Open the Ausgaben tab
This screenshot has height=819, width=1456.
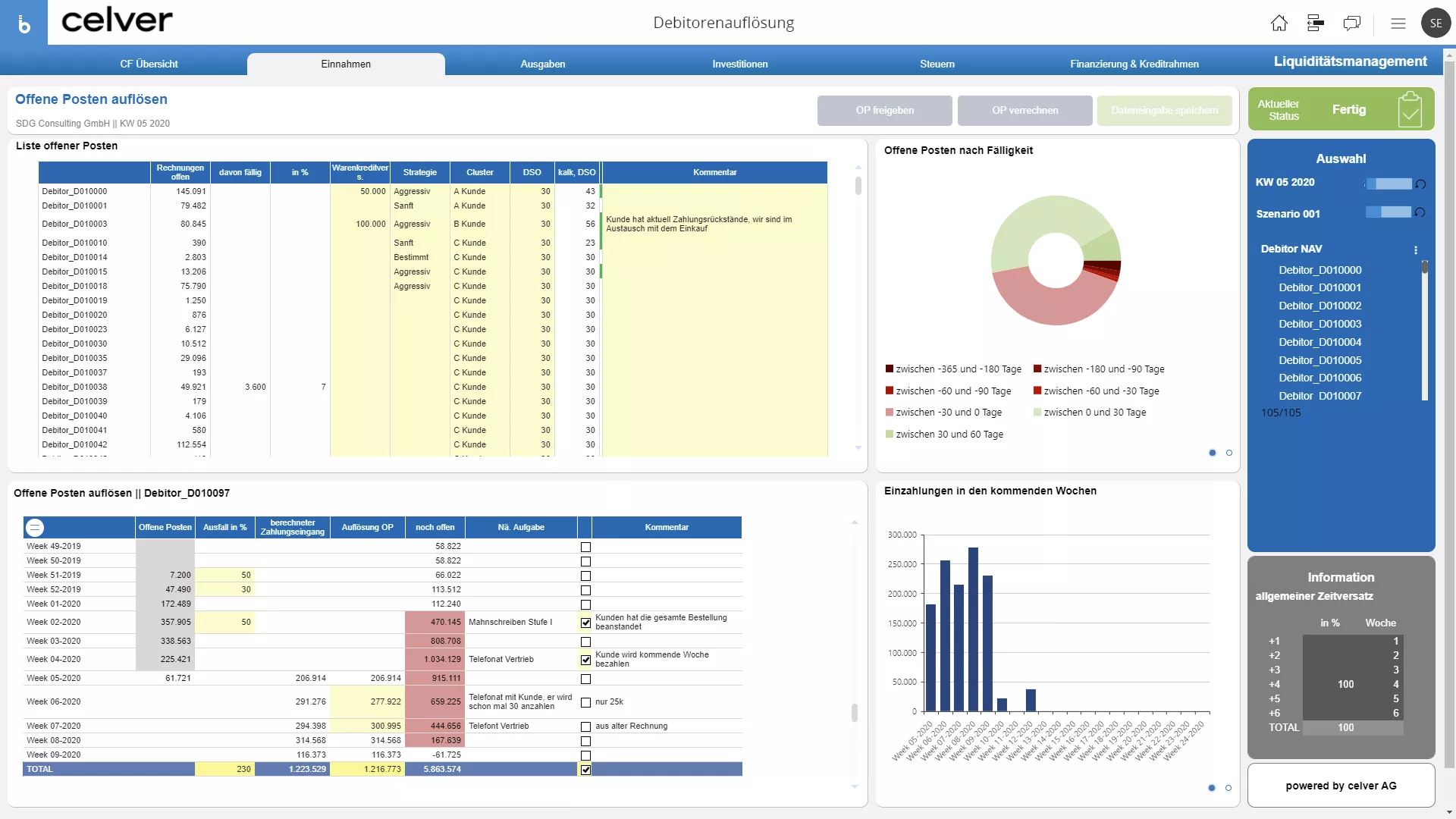[543, 64]
